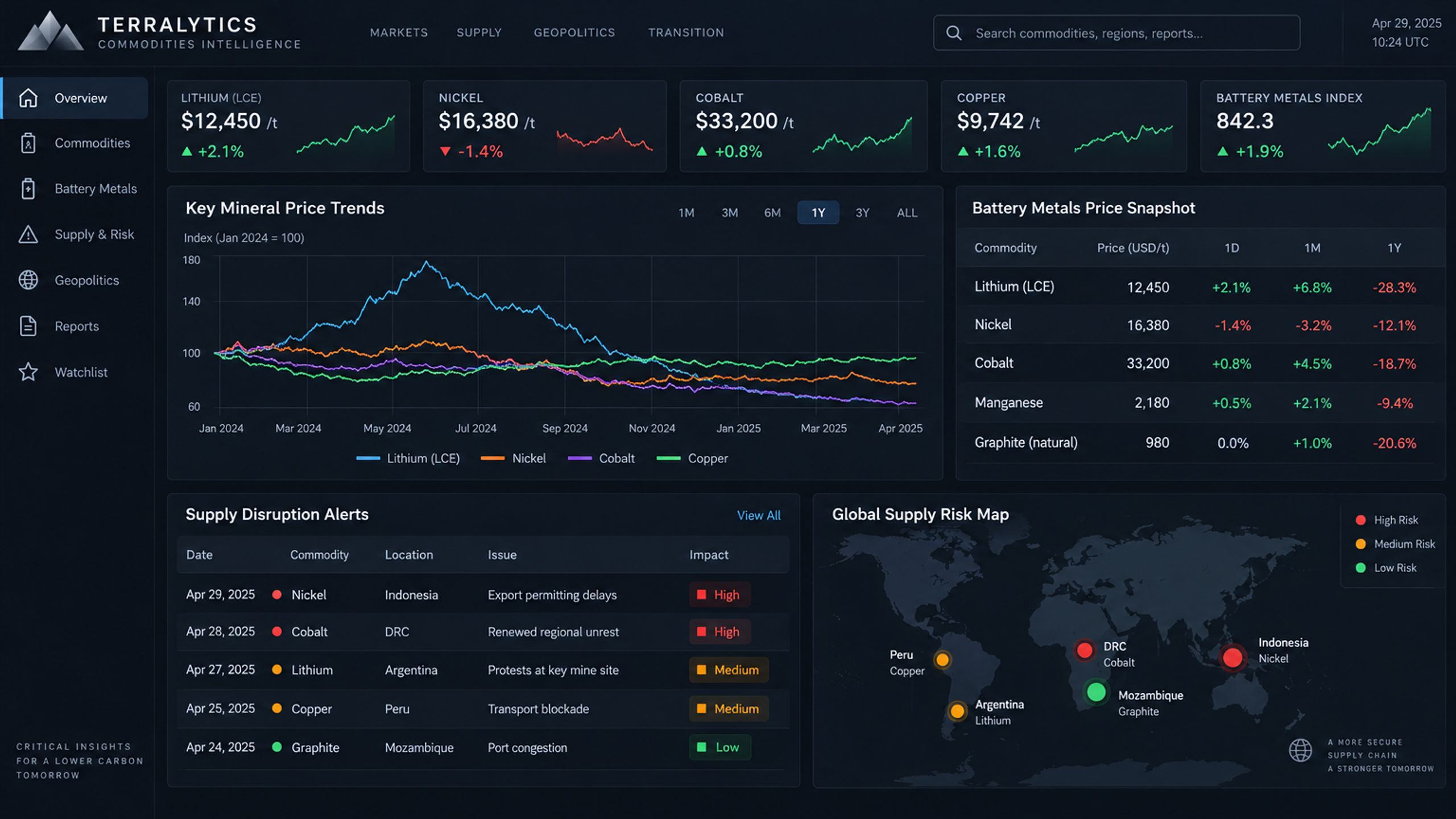The height and width of the screenshot is (819, 1456).
Task: Open the TRANSITION top menu
Action: coord(686,33)
